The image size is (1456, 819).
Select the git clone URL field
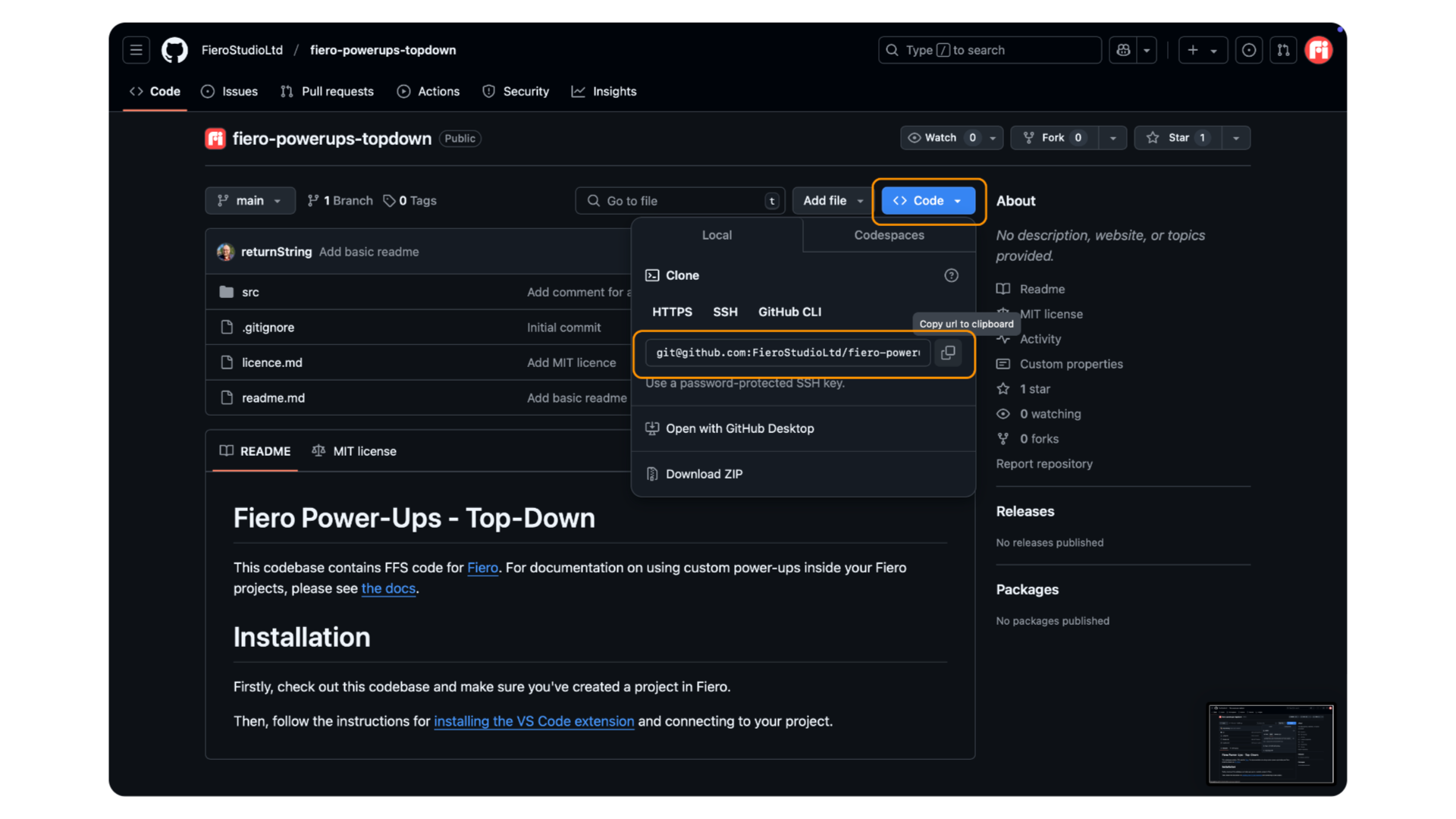[x=787, y=353]
